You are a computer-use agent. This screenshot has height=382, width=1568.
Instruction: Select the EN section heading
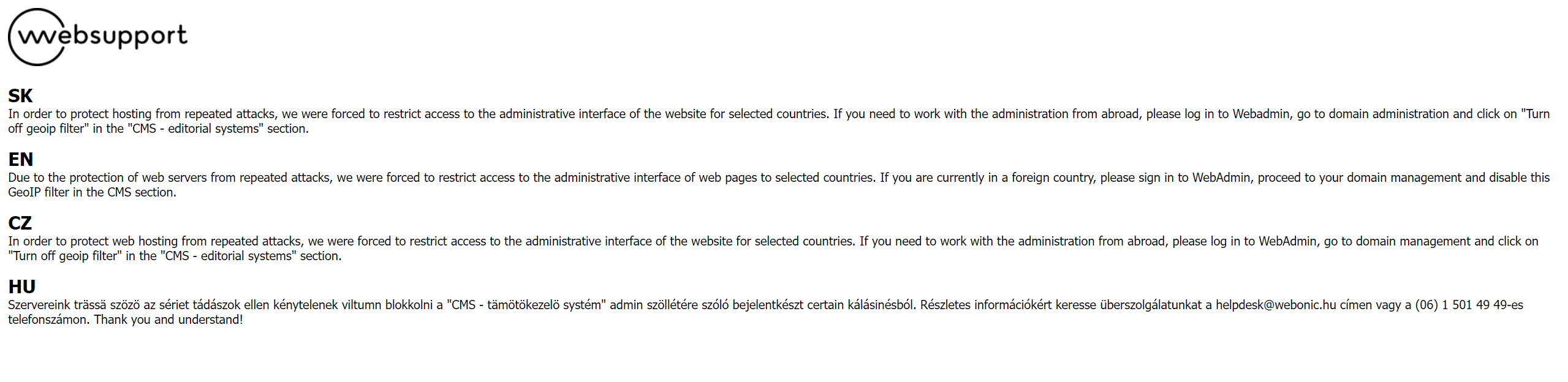(x=21, y=159)
